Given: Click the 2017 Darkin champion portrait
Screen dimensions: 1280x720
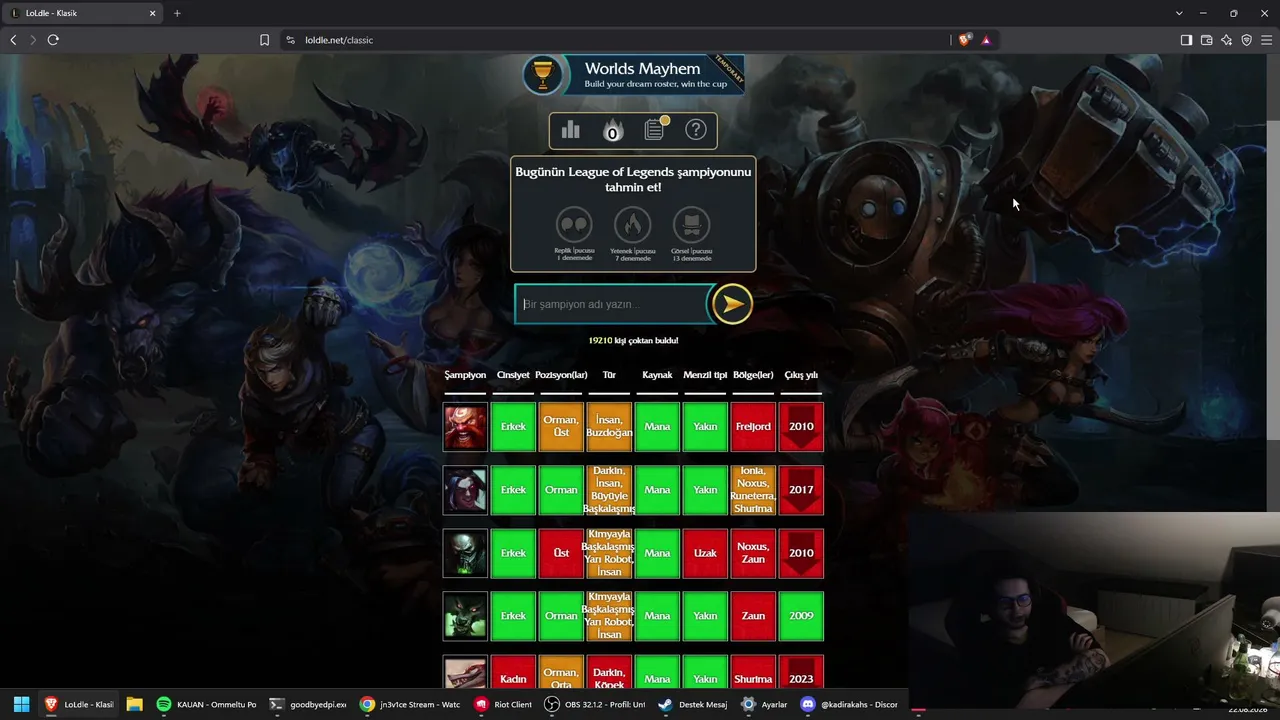Looking at the screenshot, I should coord(466,490).
